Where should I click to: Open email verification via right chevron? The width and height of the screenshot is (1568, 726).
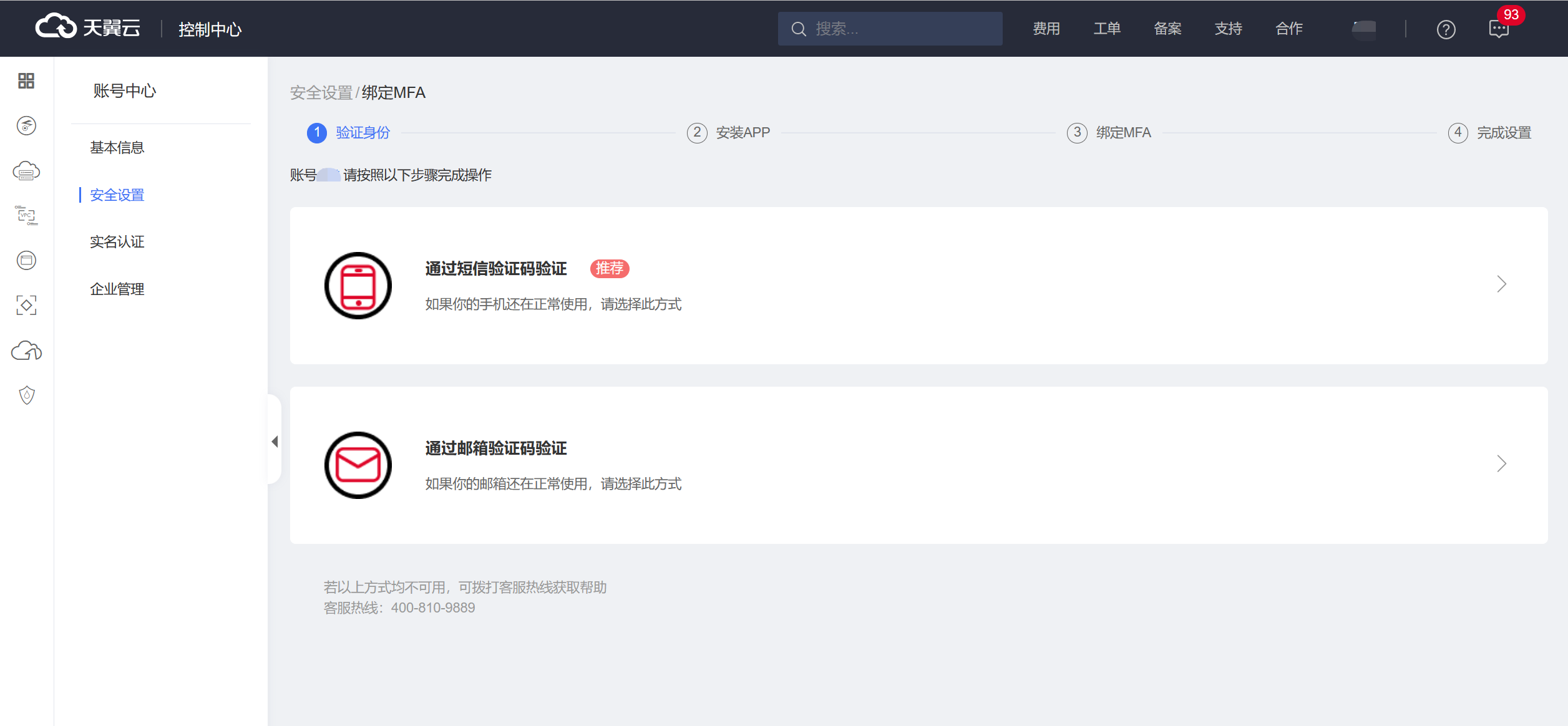(1501, 463)
